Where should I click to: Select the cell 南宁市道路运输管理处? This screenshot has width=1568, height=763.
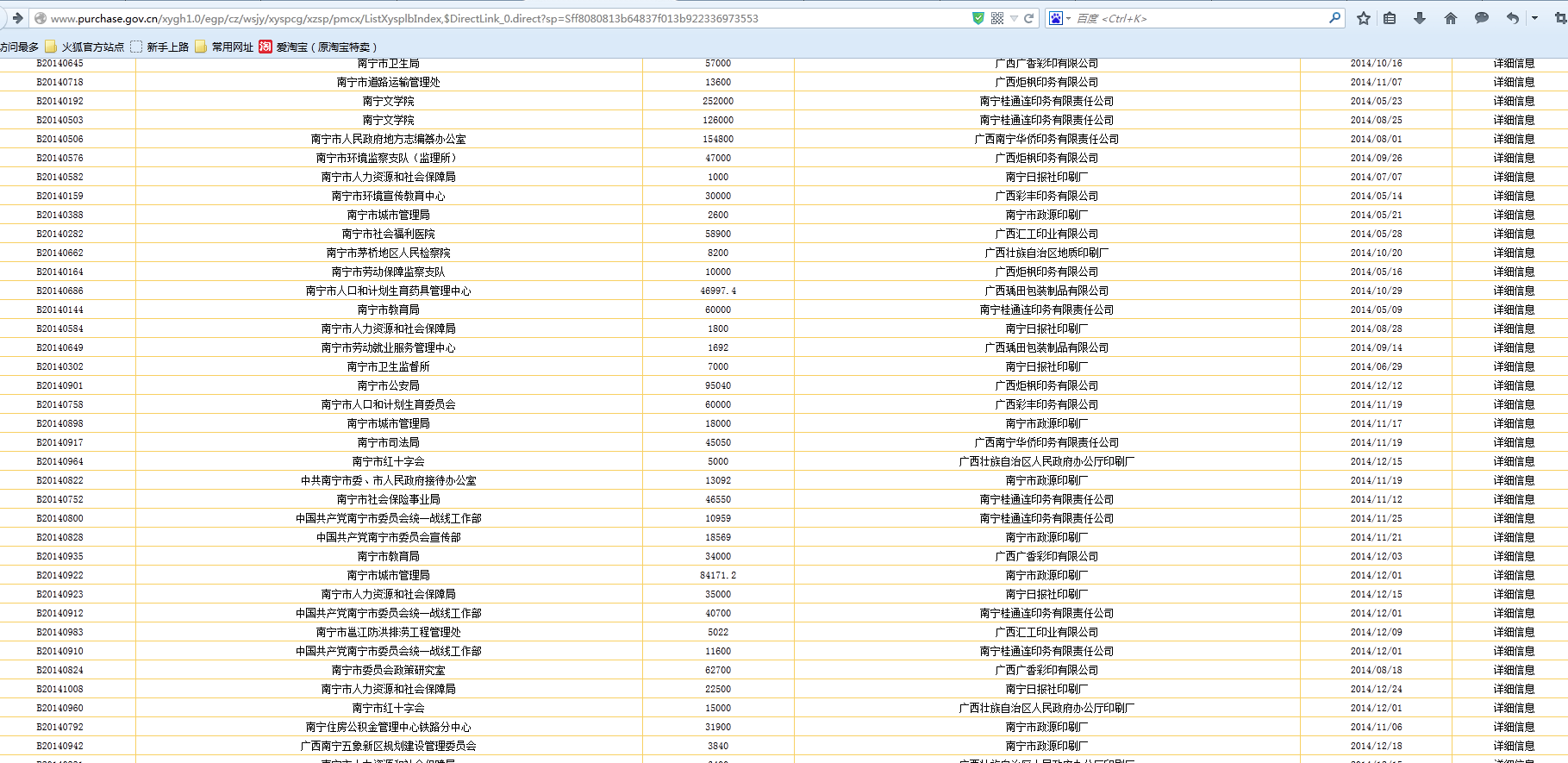point(389,82)
